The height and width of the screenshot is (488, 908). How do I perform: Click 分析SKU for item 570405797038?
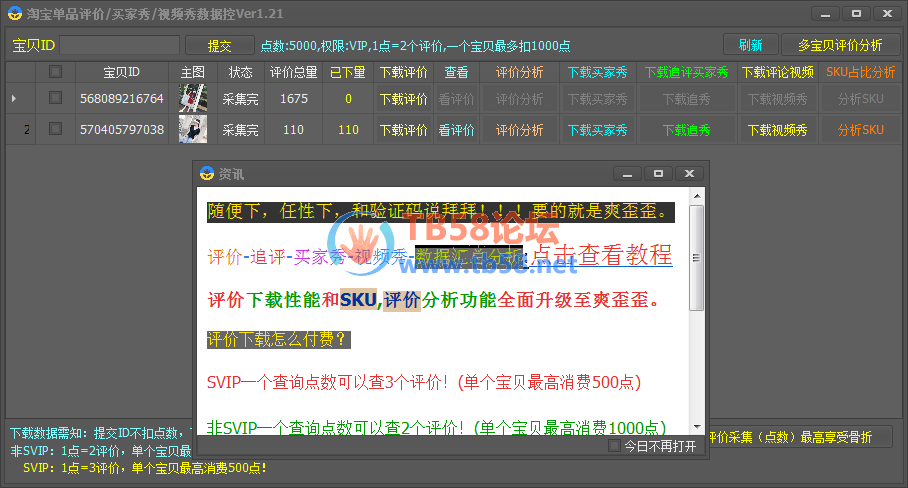(861, 130)
